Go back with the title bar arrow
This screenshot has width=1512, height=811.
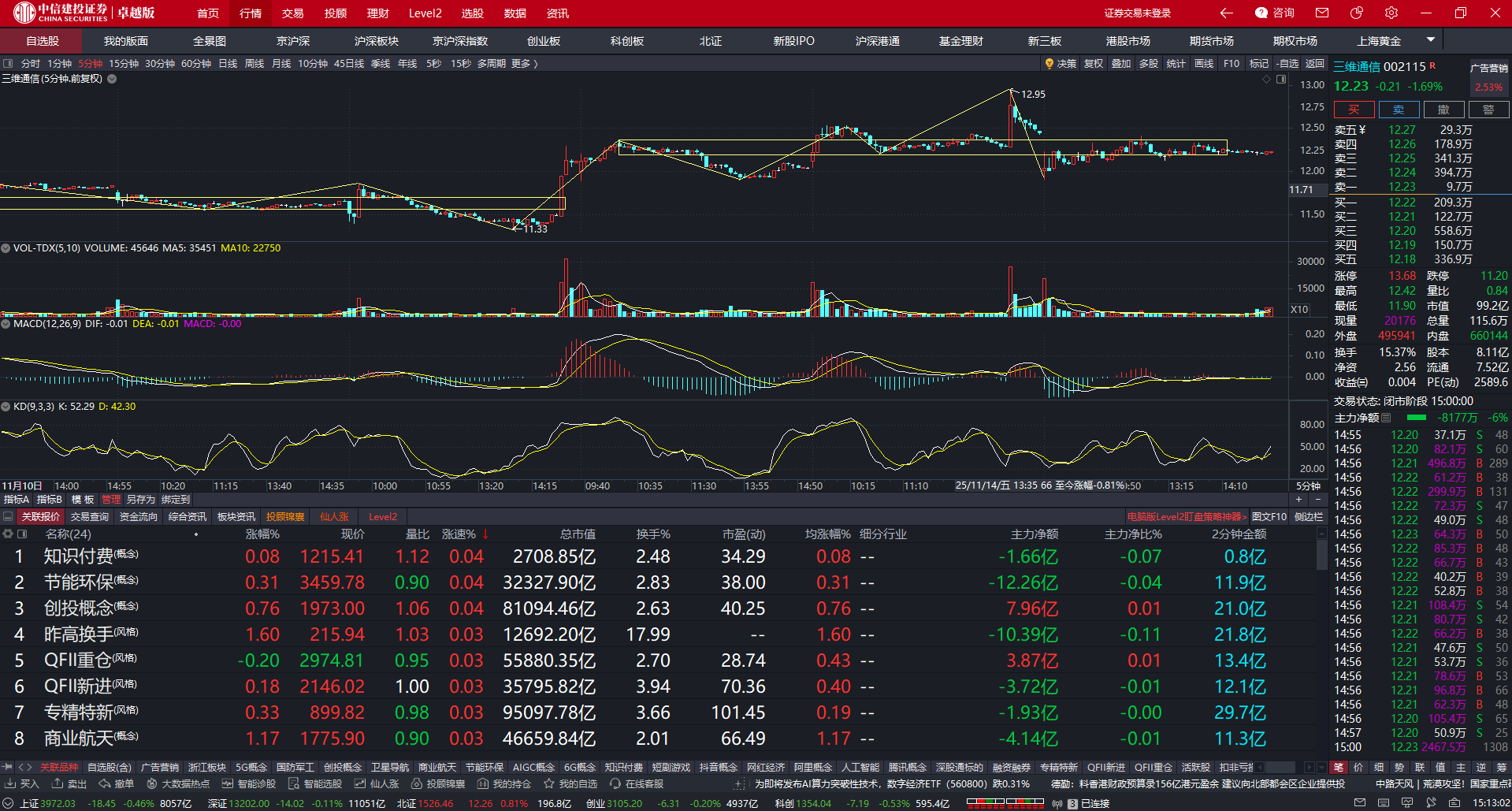1227,13
